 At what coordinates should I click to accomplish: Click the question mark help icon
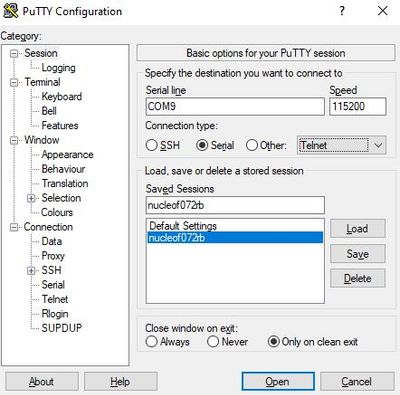tap(342, 11)
